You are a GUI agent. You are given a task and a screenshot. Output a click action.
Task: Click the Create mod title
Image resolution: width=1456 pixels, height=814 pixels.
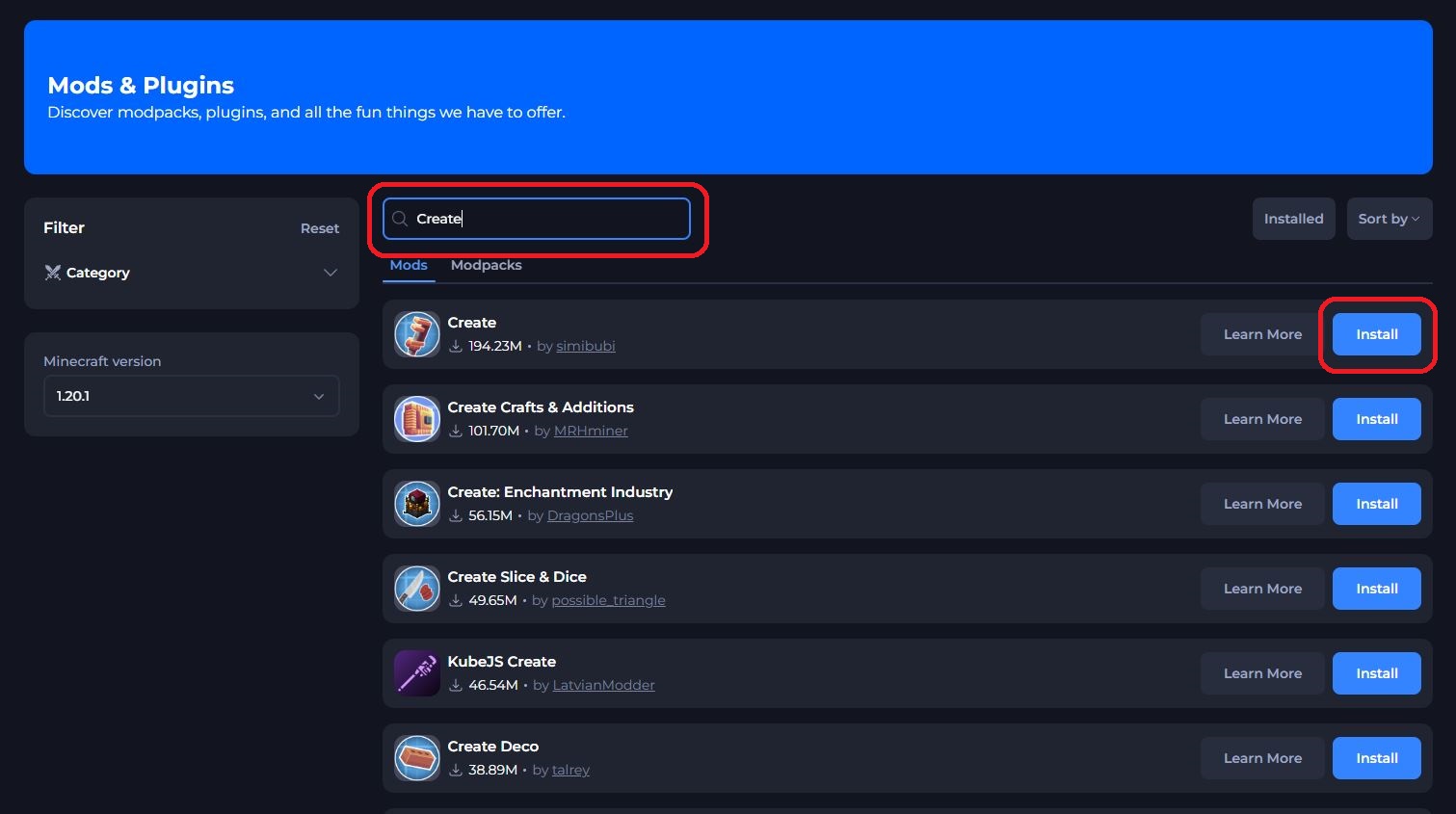pyautogui.click(x=472, y=323)
